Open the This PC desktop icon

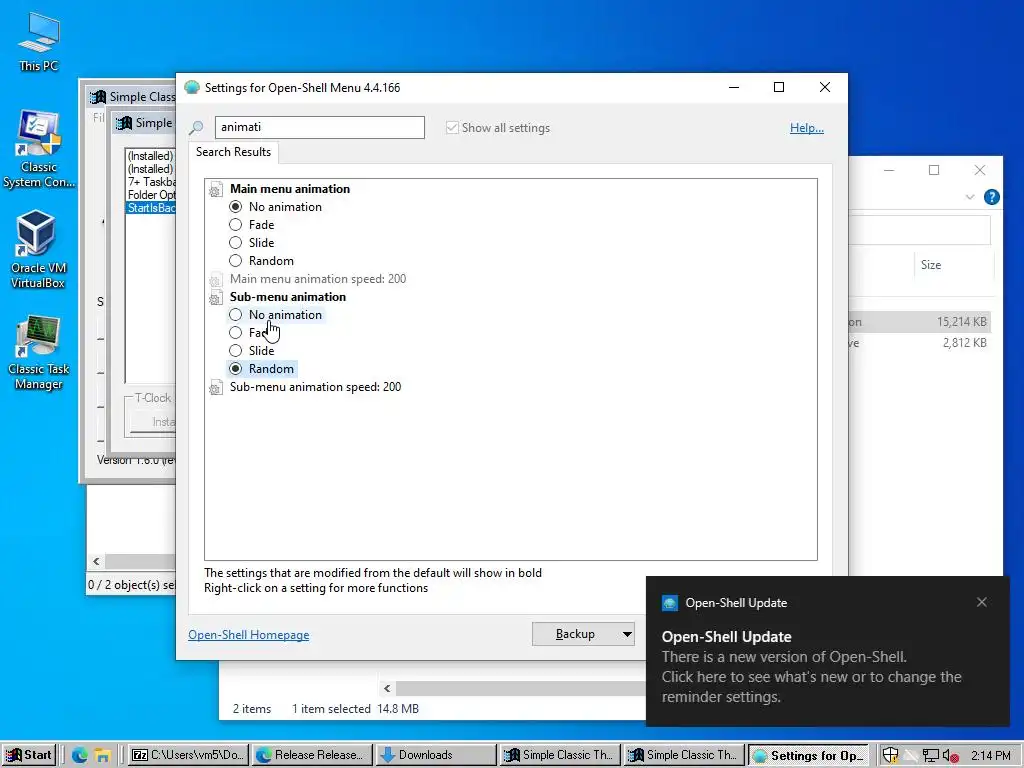[x=38, y=42]
